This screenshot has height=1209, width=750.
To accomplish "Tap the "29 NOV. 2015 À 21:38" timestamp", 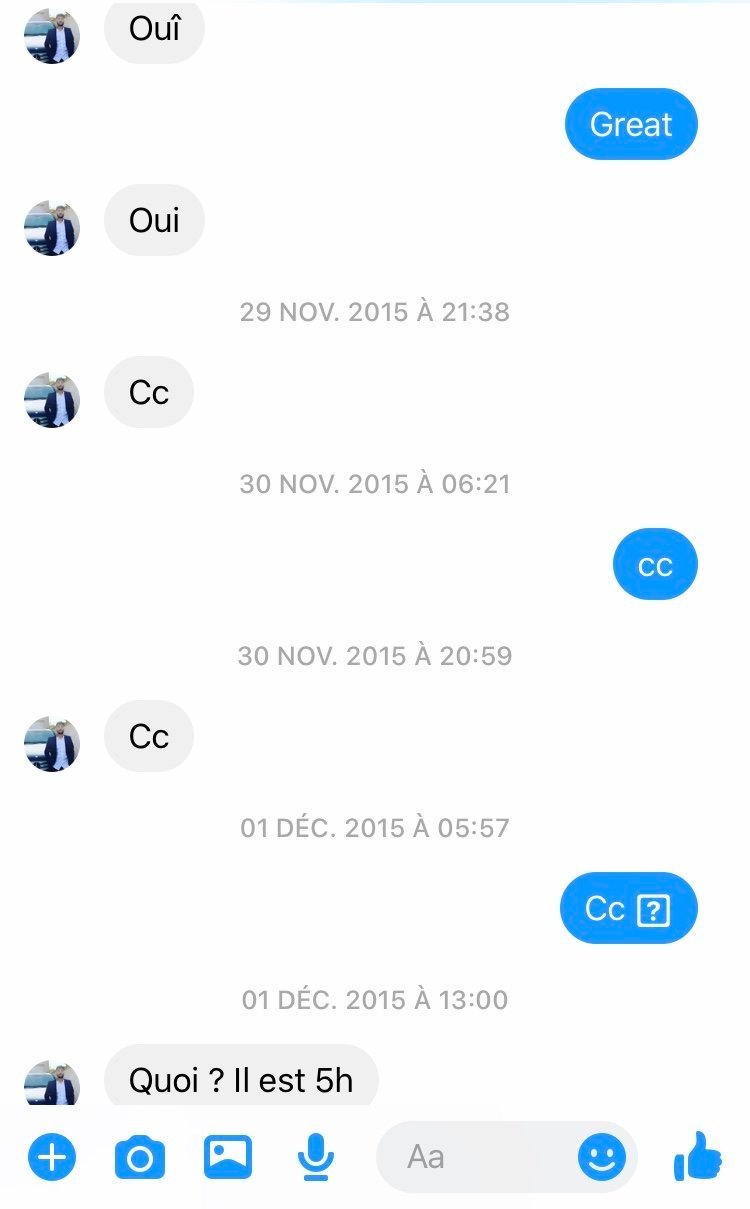I will [x=375, y=312].
